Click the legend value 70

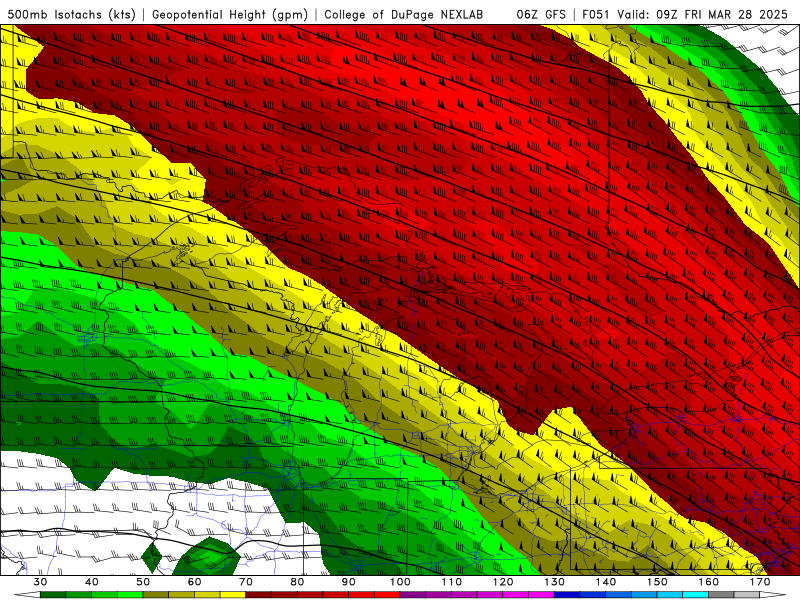pyautogui.click(x=246, y=582)
